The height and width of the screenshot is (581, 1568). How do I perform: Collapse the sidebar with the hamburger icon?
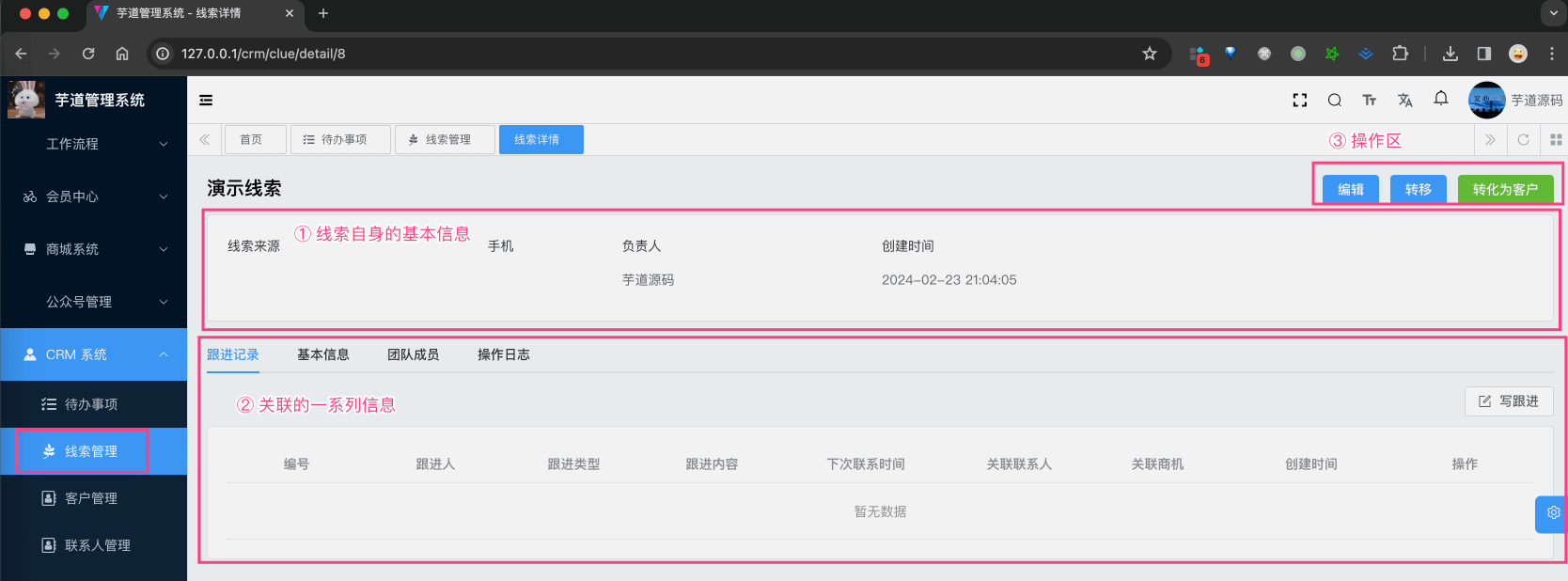pos(206,101)
